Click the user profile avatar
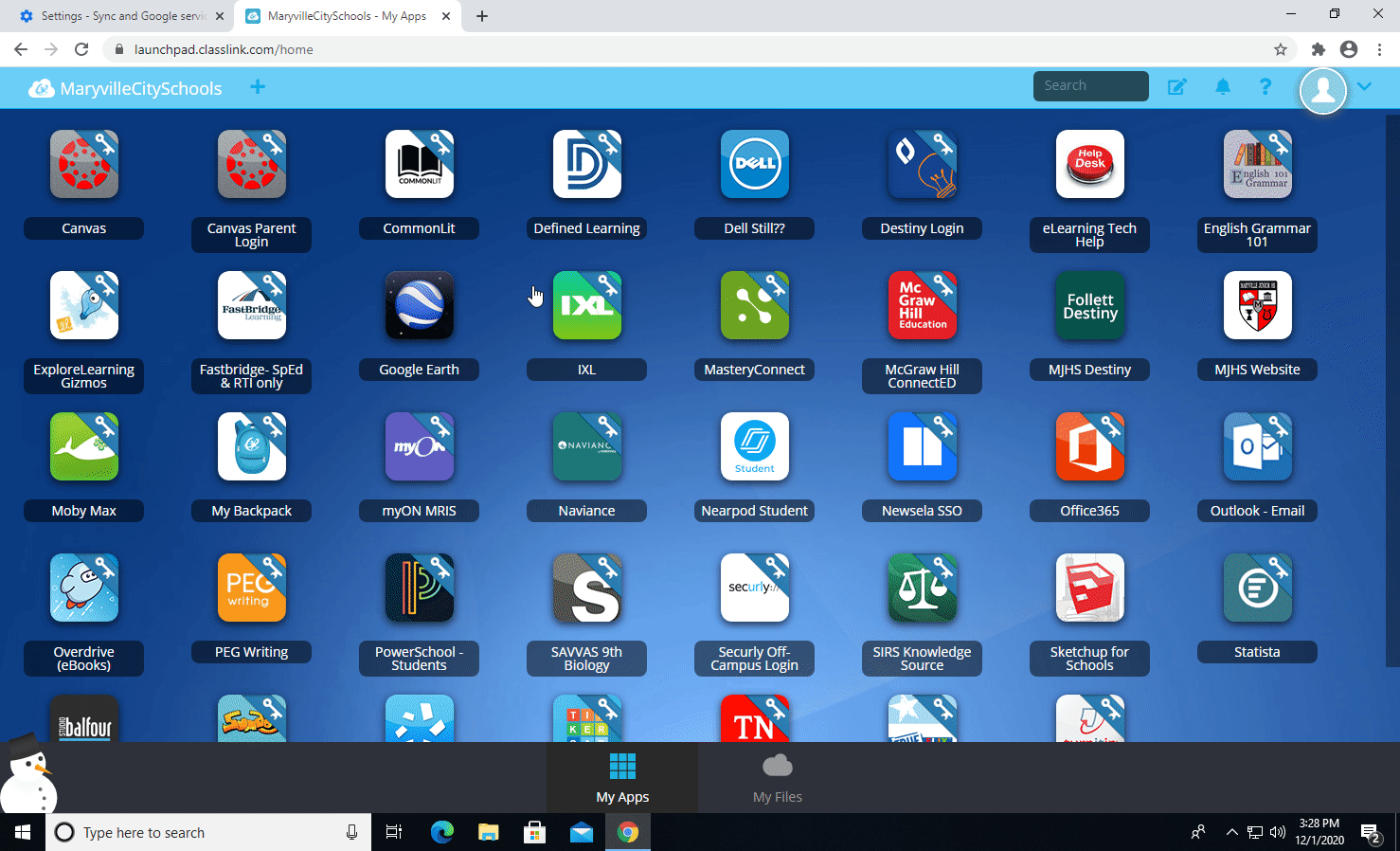1400x851 pixels. 1323,90
